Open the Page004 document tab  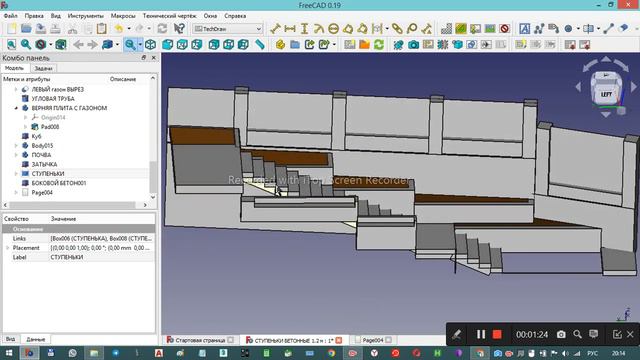pos(373,340)
